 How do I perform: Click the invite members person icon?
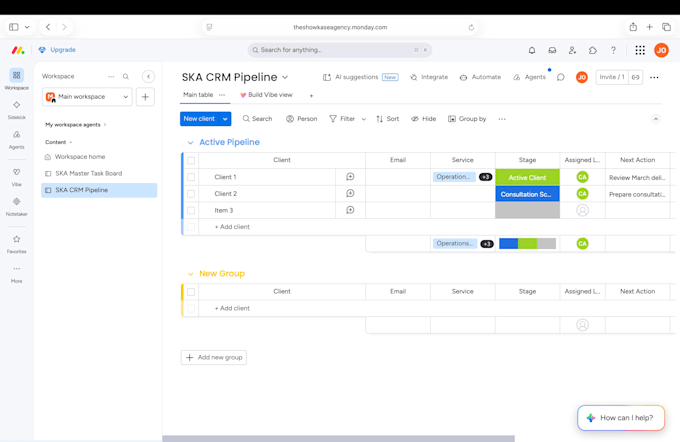[x=572, y=50]
